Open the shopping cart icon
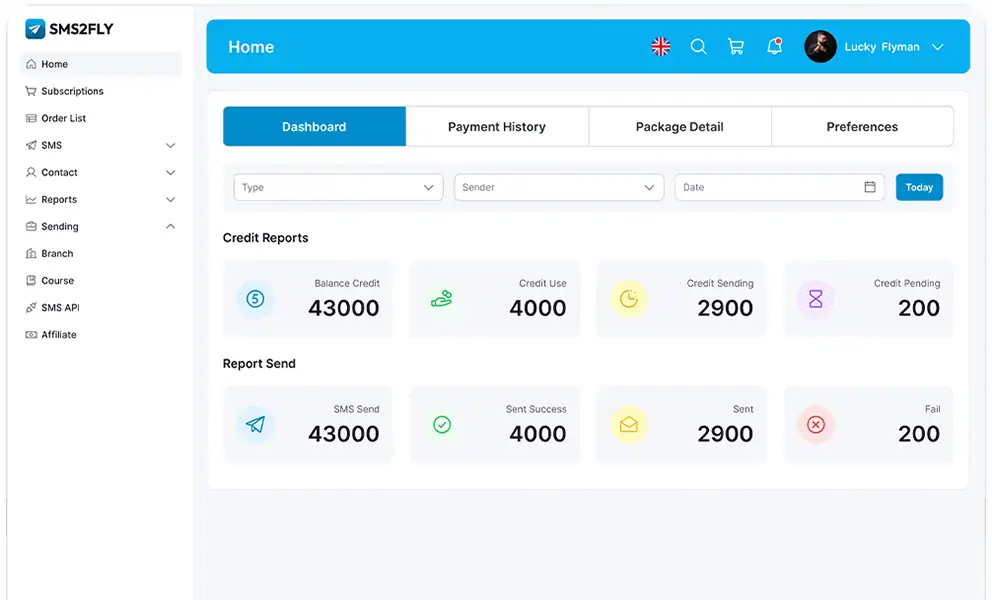This screenshot has height=600, width=992. [x=736, y=47]
